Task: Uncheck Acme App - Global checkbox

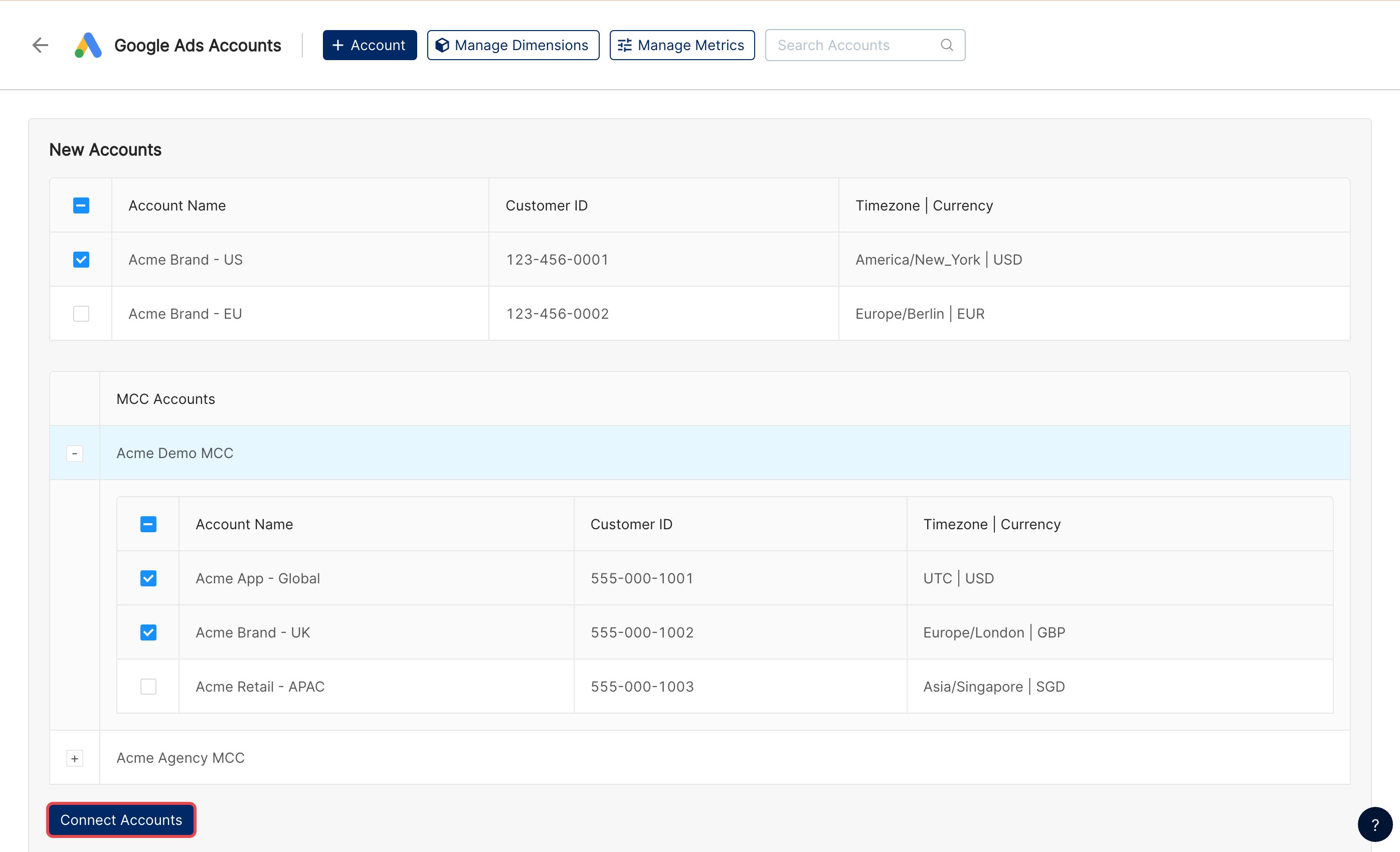Action: click(x=148, y=578)
